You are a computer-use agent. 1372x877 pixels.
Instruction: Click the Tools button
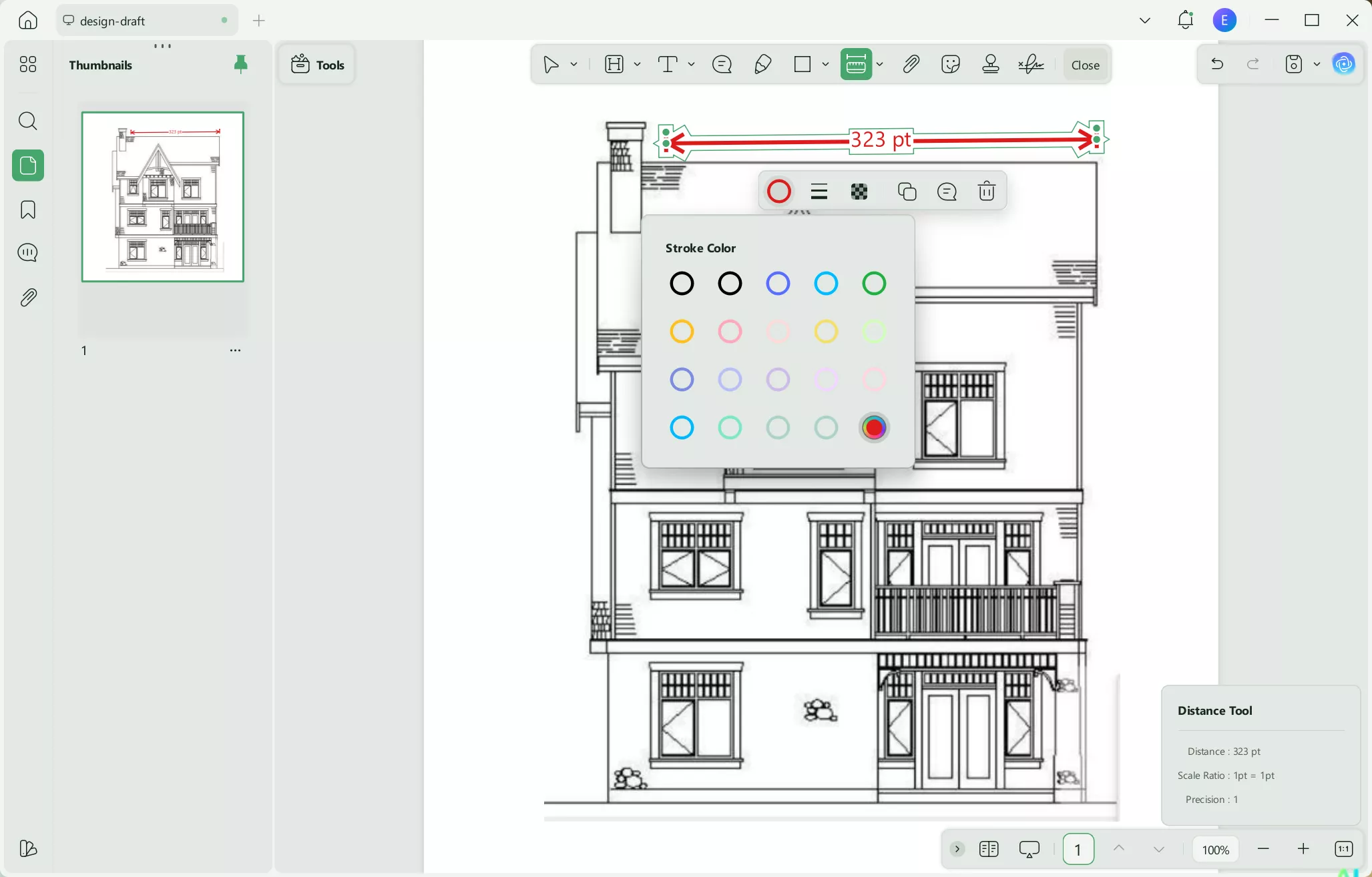click(317, 65)
